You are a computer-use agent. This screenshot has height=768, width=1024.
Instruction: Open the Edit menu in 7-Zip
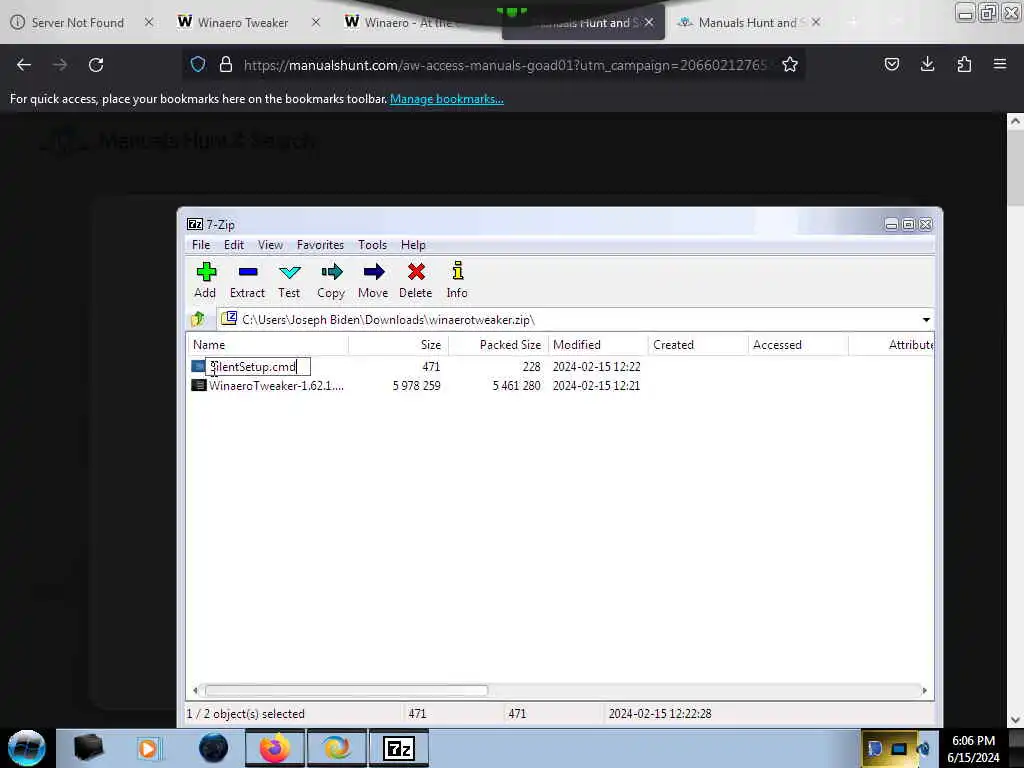click(234, 245)
